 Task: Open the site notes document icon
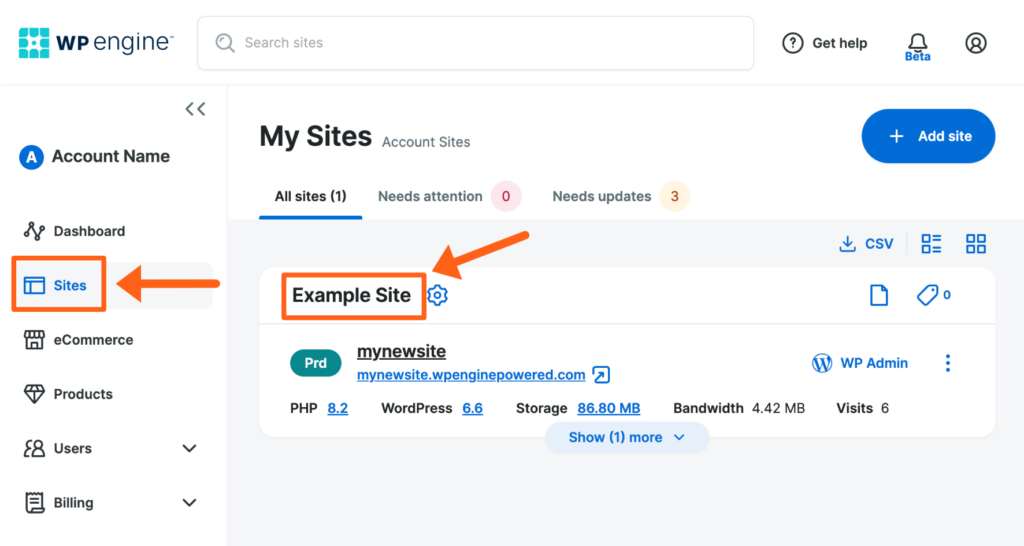click(879, 295)
